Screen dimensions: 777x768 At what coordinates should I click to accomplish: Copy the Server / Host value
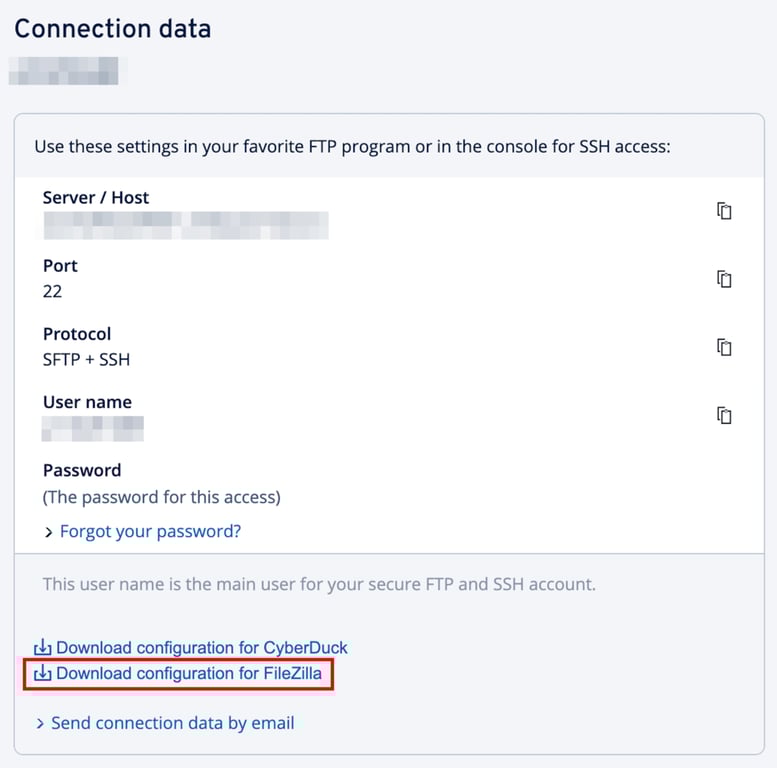pos(724,211)
